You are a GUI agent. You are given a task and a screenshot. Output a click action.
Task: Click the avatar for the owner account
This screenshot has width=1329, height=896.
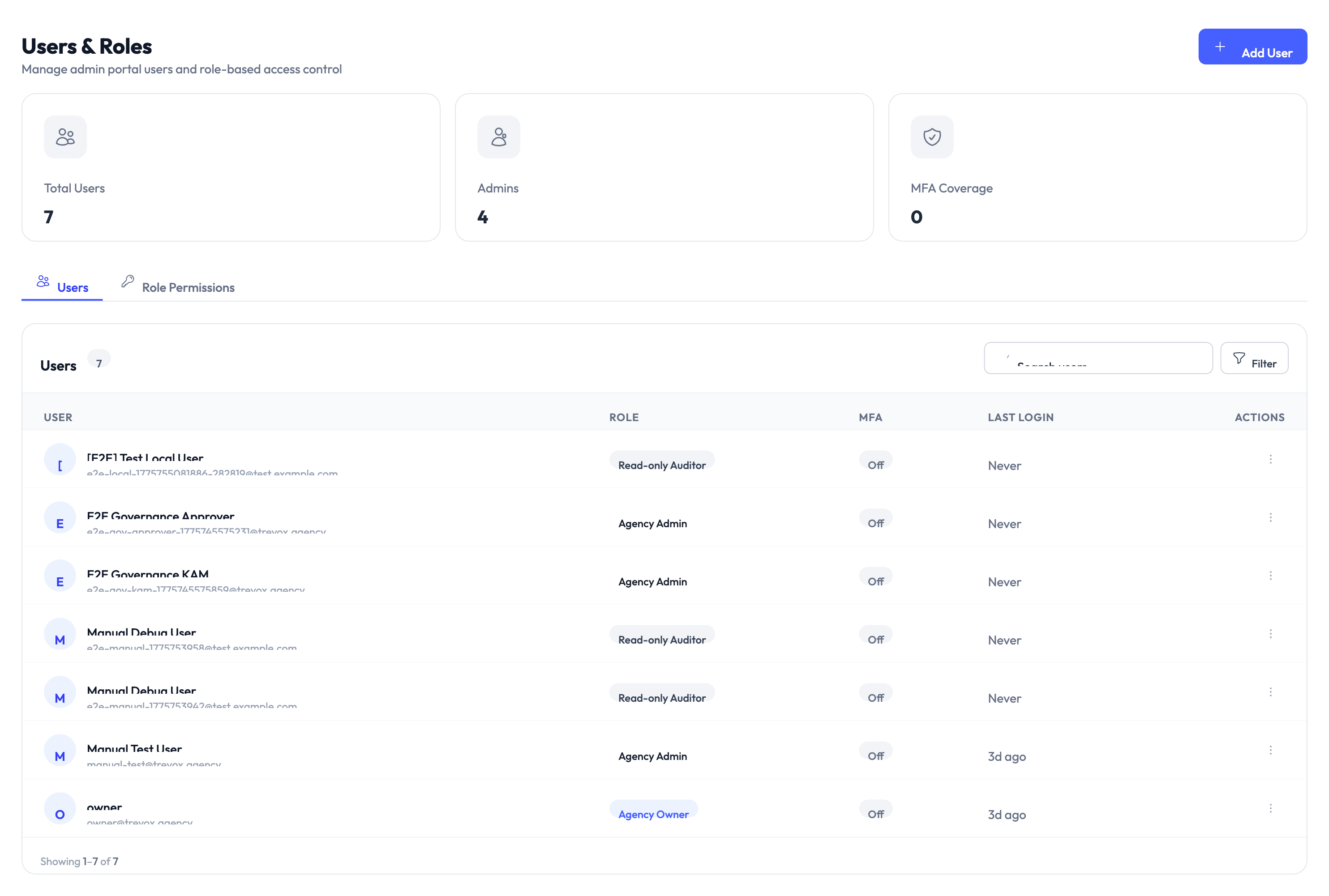[x=60, y=808]
